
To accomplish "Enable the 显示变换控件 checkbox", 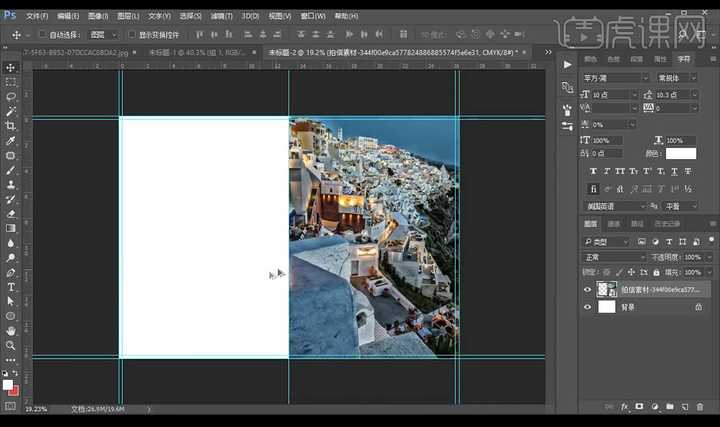I will point(132,34).
